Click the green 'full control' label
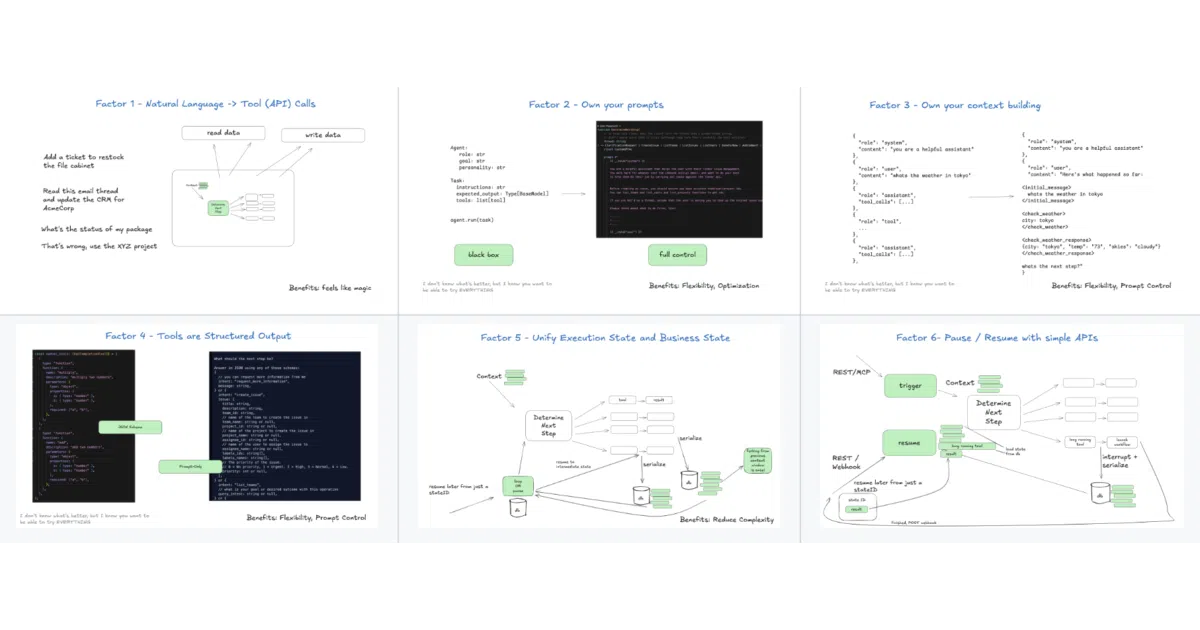The height and width of the screenshot is (630, 1200). click(x=677, y=255)
